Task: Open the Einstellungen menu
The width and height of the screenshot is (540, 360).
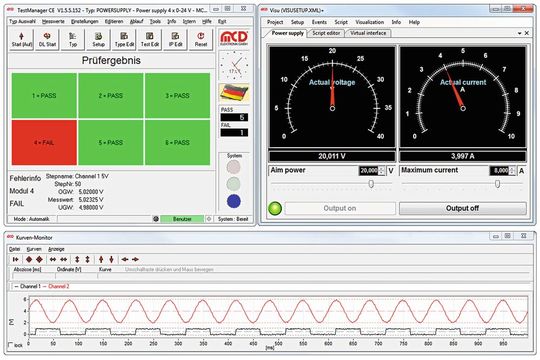Action: (85, 21)
